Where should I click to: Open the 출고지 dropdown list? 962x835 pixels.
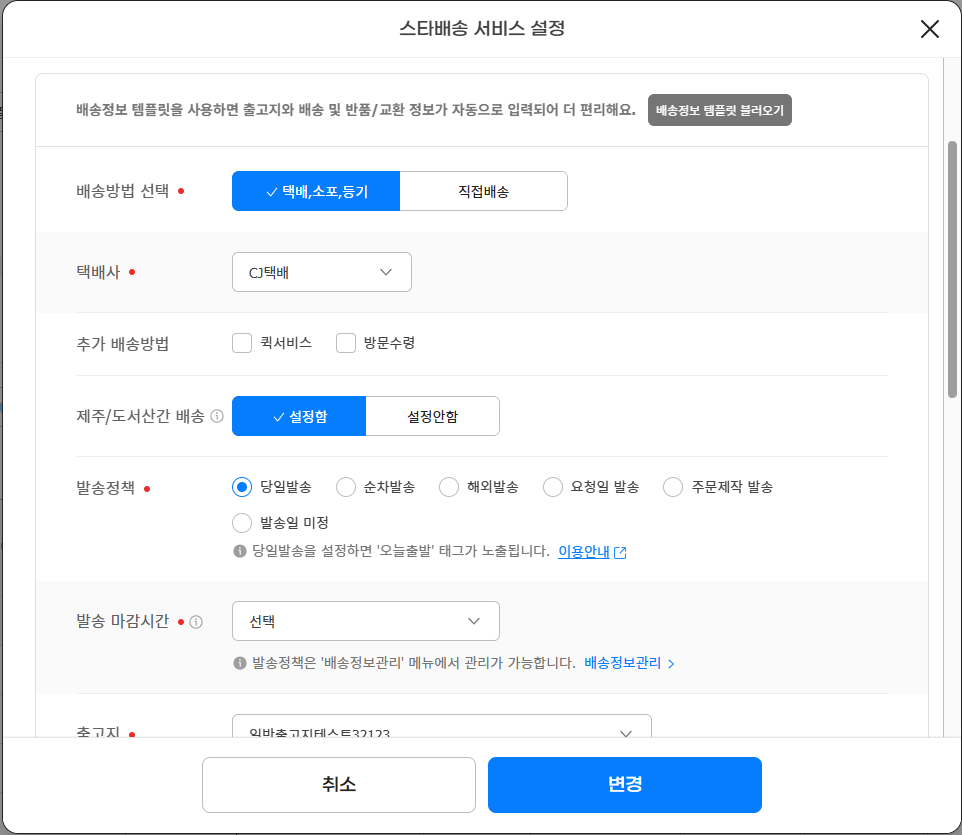click(441, 731)
